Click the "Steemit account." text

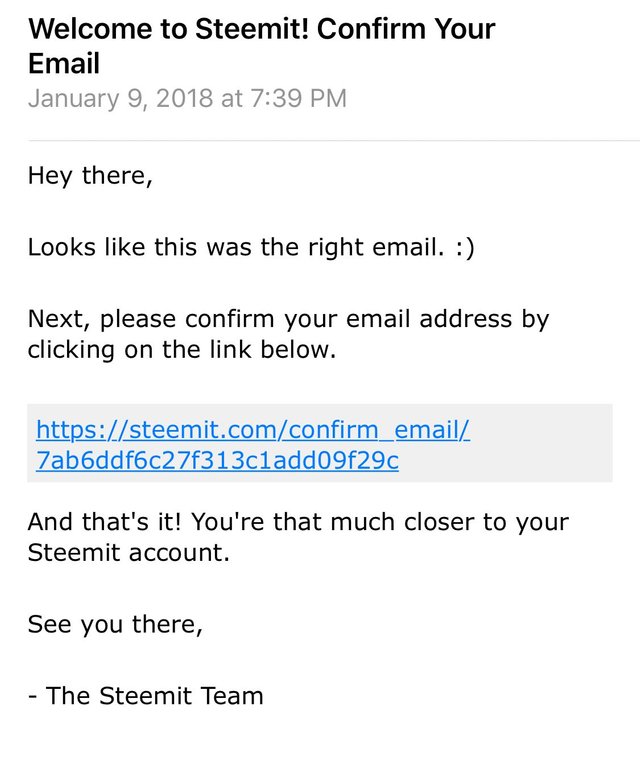coord(128,552)
